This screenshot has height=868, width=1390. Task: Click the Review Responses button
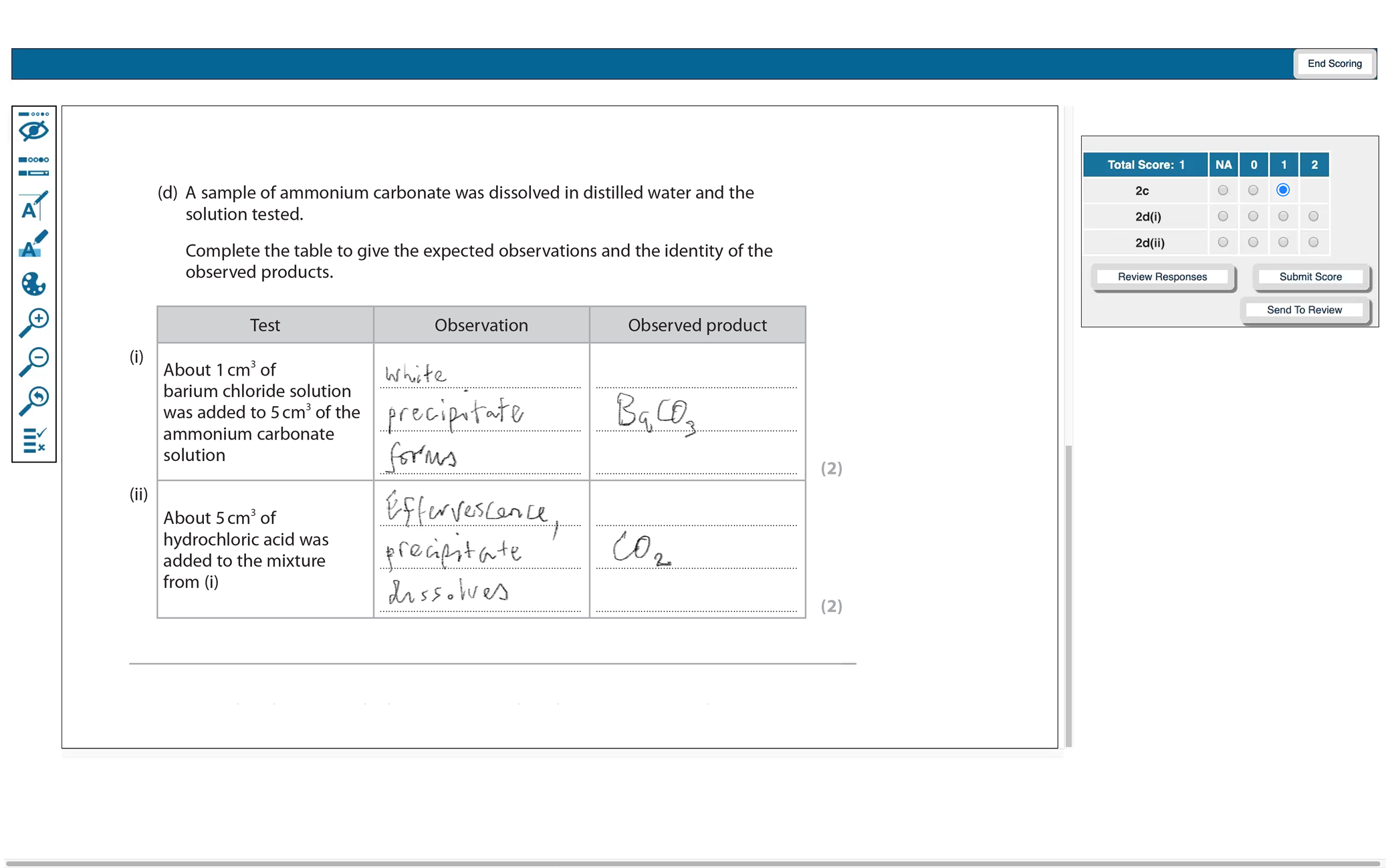(x=1161, y=277)
